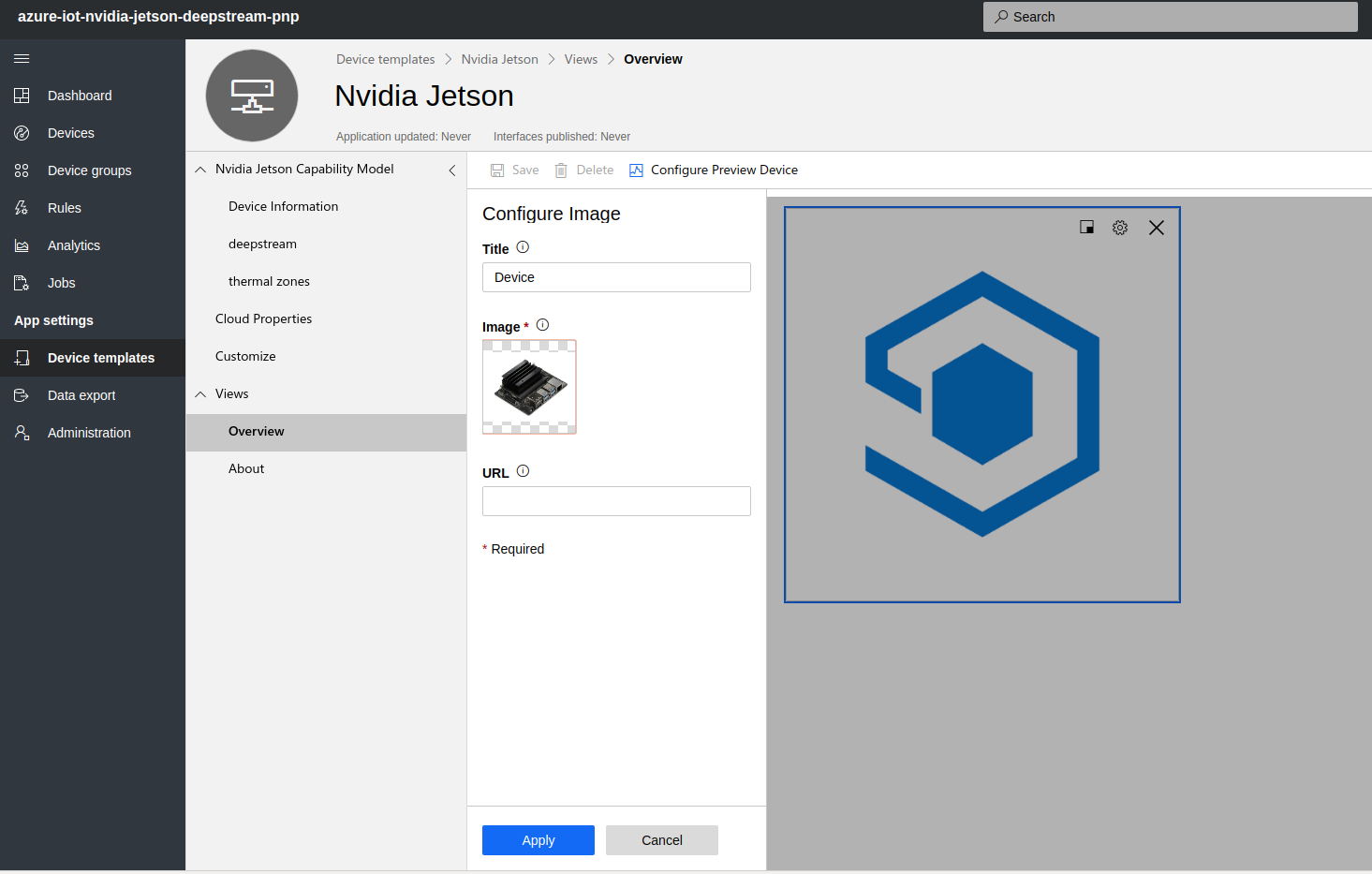Screen dimensions: 1372x874
Task: Click Configure Preview Device
Action: (714, 170)
